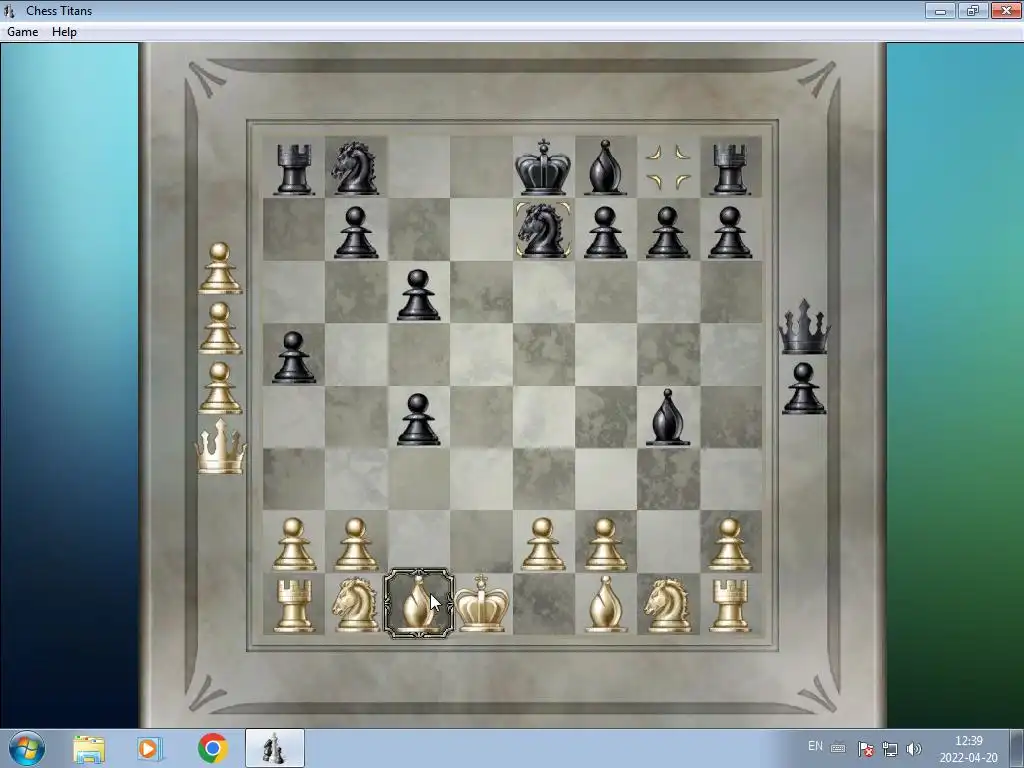Select the white pawn on b2
The width and height of the screenshot is (1024, 768).
point(356,545)
